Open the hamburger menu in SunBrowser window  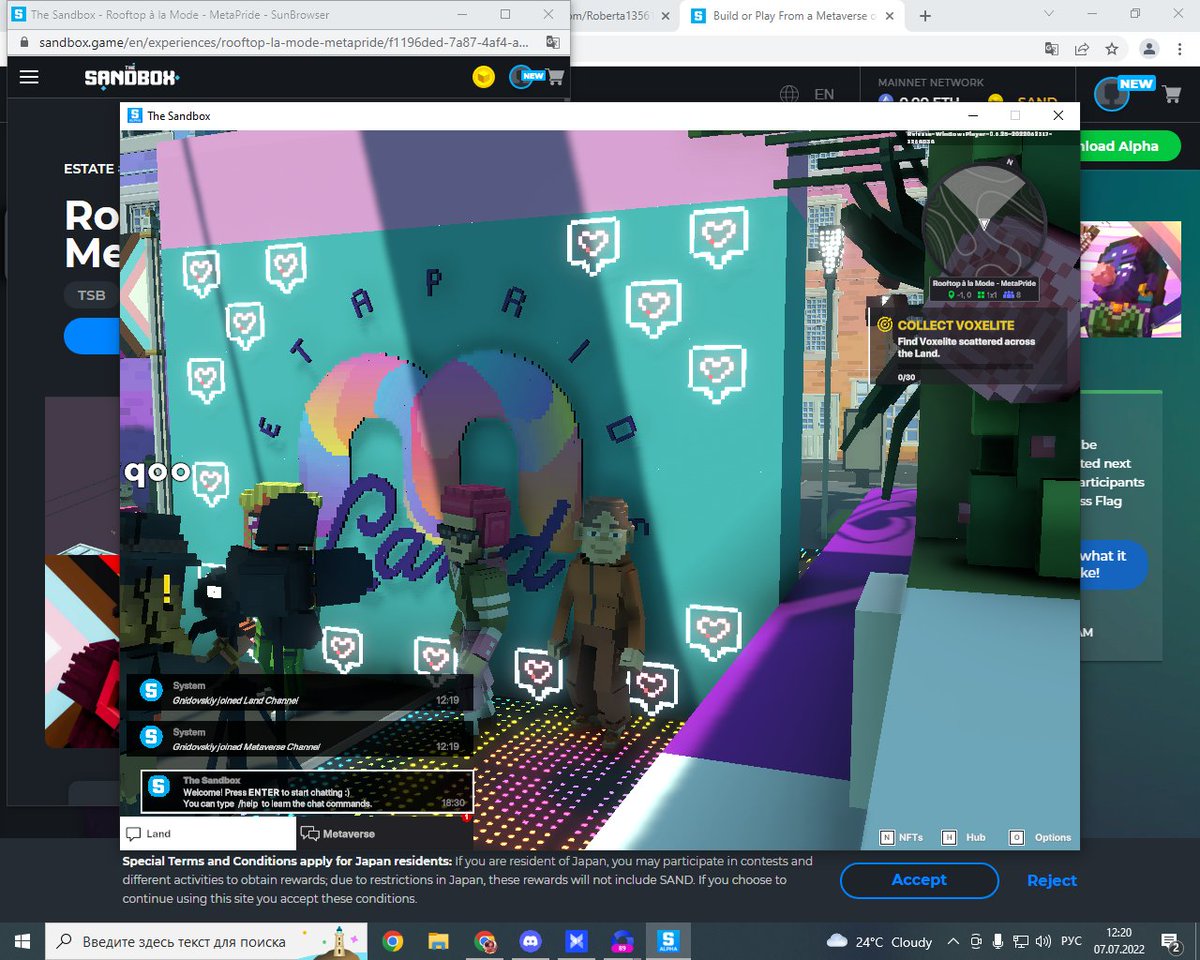(29, 76)
